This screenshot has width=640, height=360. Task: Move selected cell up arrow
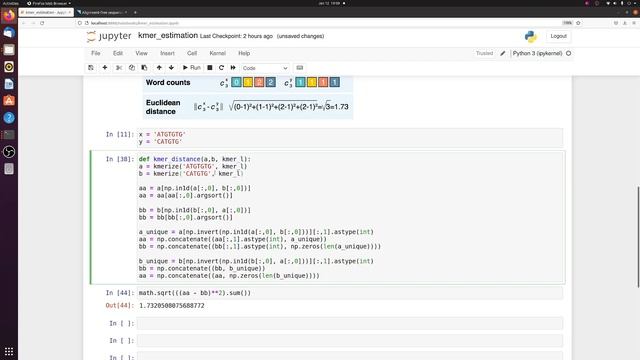pos(159,68)
